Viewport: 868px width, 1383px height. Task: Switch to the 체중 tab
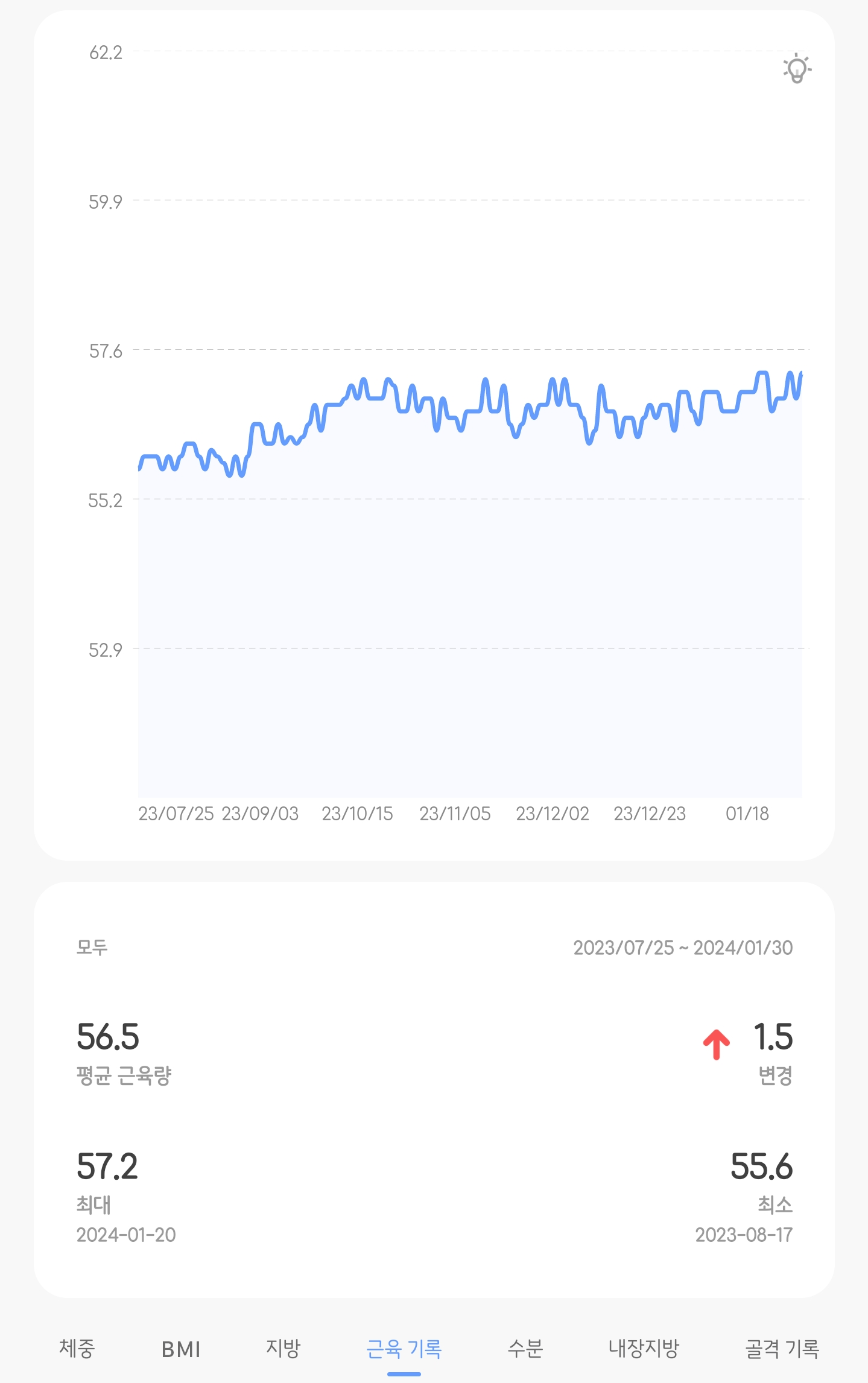(x=77, y=1348)
